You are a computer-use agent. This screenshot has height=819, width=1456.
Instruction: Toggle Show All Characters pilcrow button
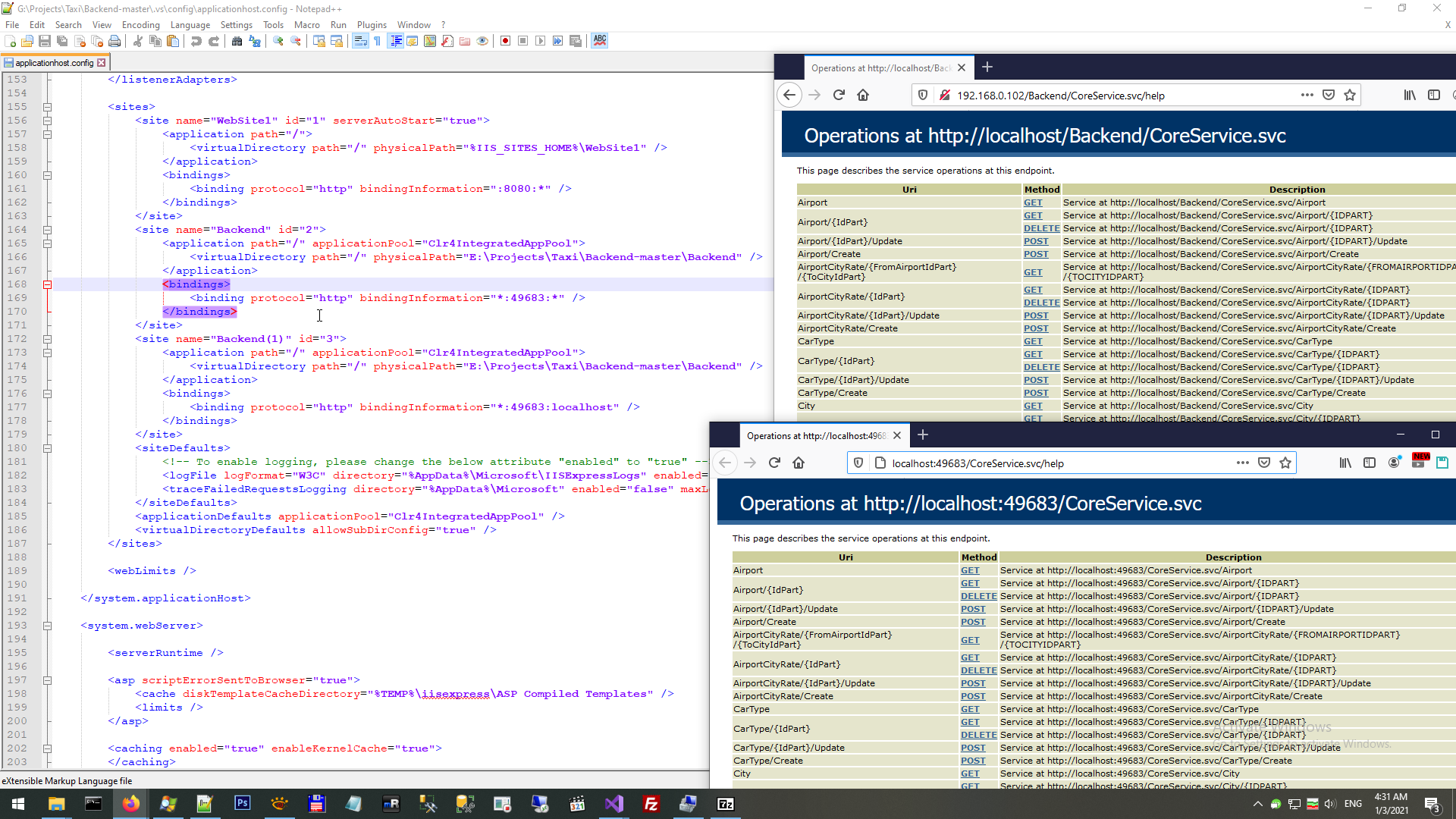coord(377,41)
